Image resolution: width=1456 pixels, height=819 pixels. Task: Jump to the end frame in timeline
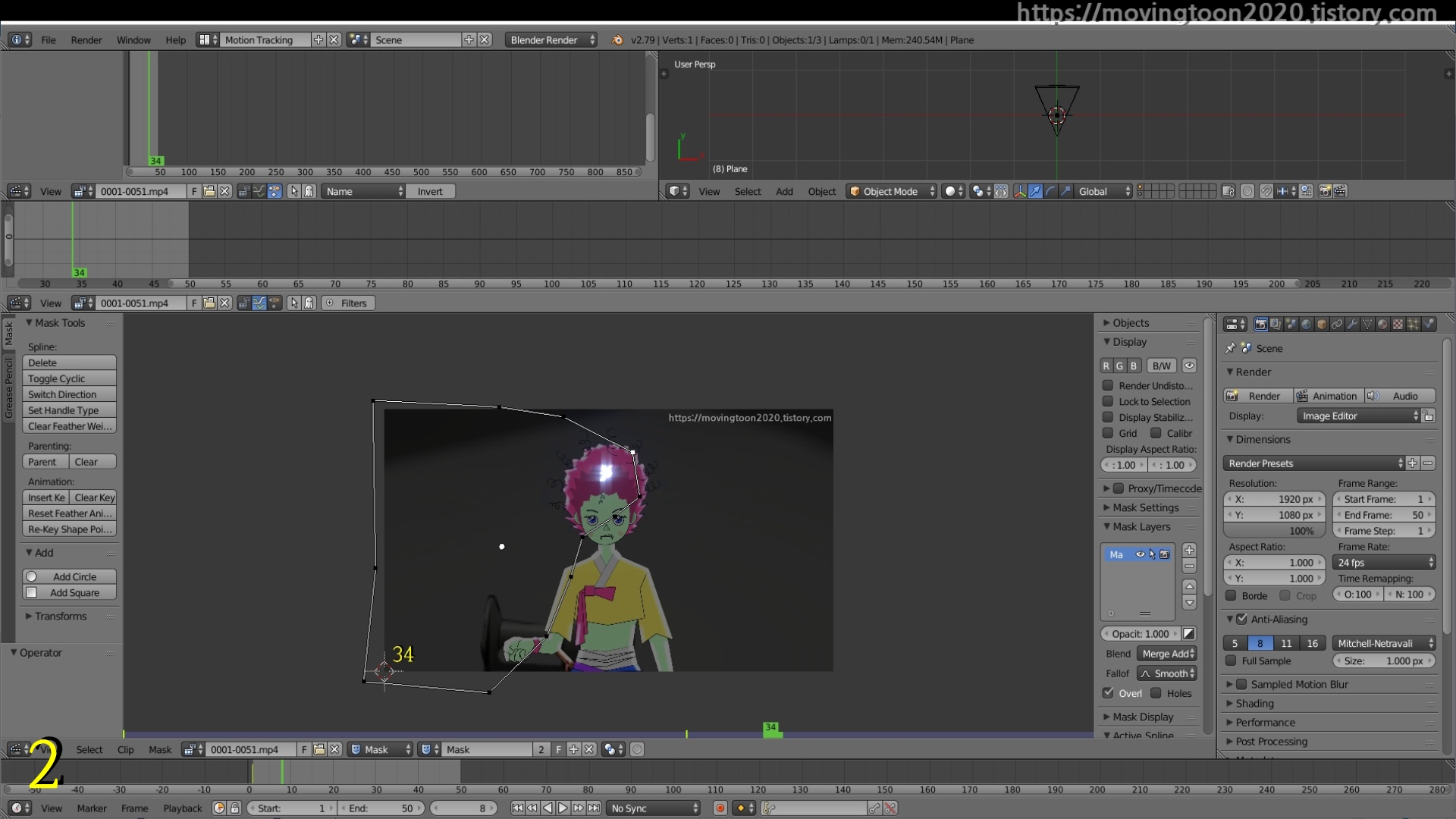tap(594, 808)
